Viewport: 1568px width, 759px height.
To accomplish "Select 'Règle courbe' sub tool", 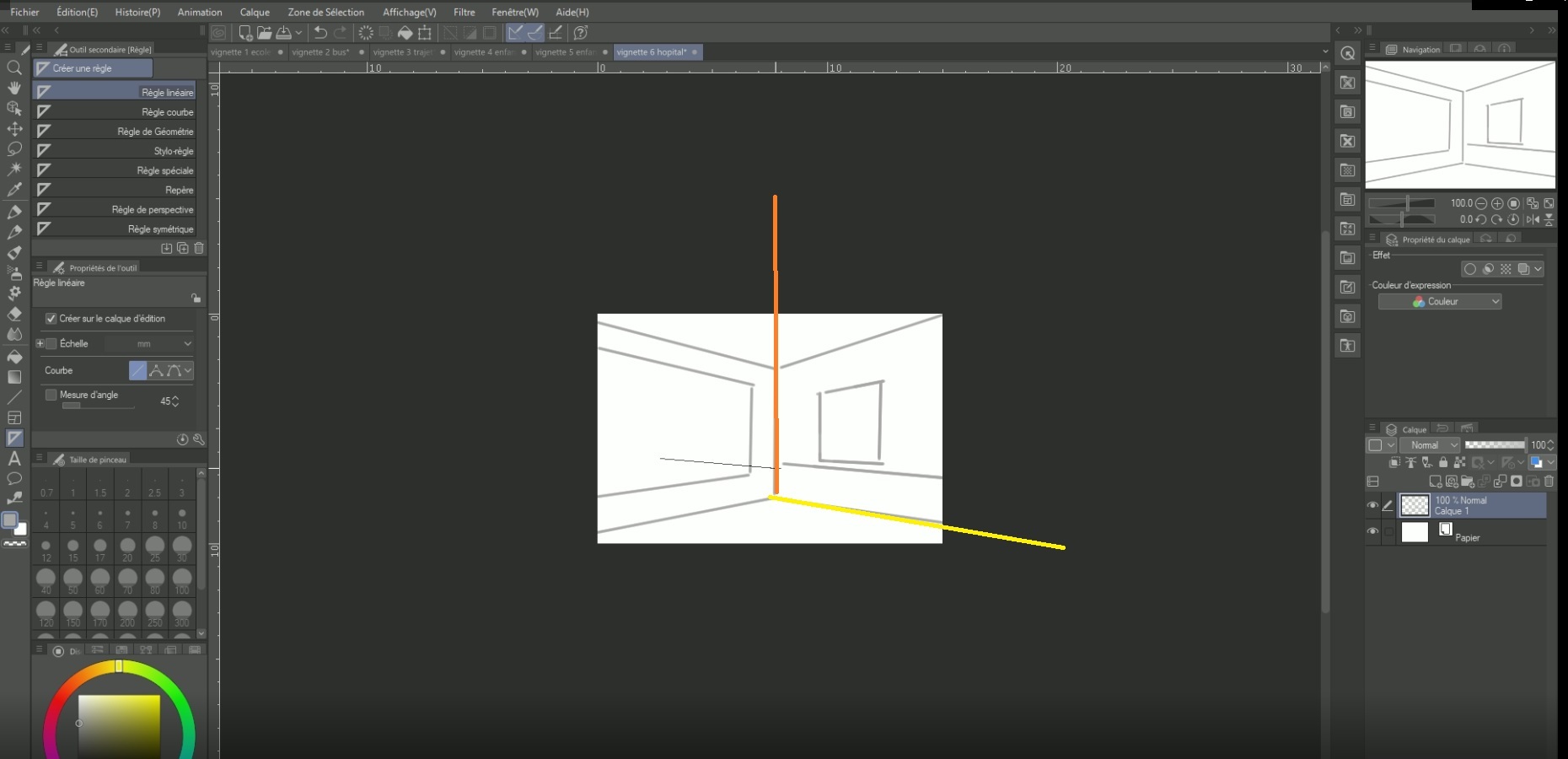I will tap(114, 111).
